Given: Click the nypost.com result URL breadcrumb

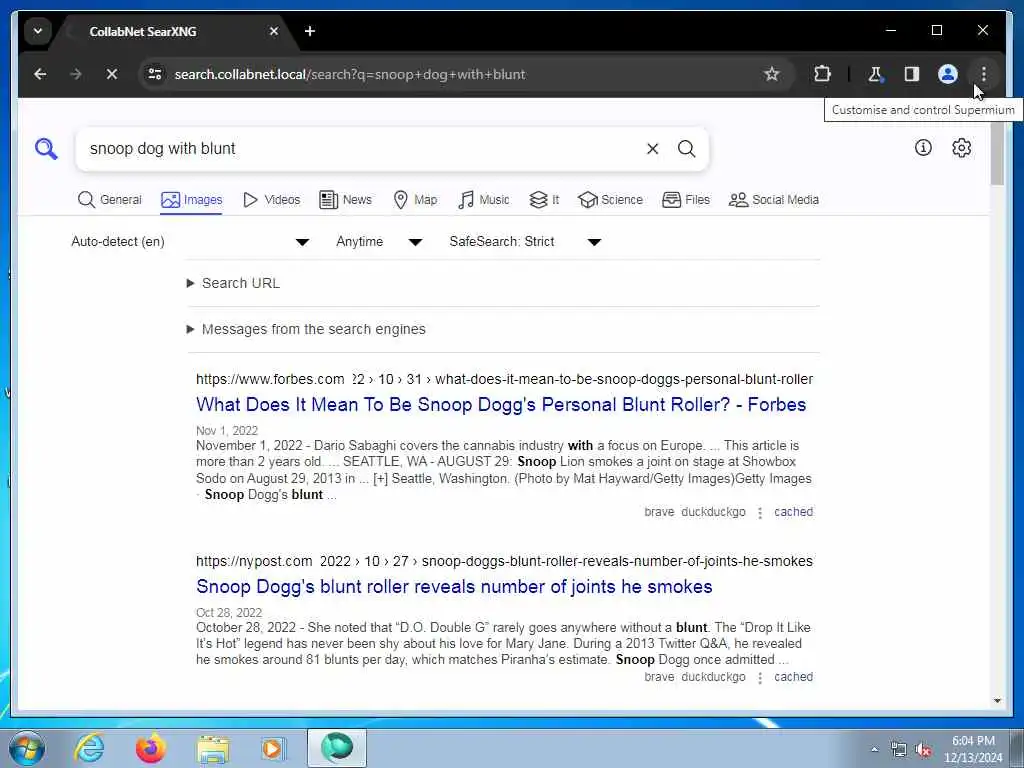Looking at the screenshot, I should [504, 562].
